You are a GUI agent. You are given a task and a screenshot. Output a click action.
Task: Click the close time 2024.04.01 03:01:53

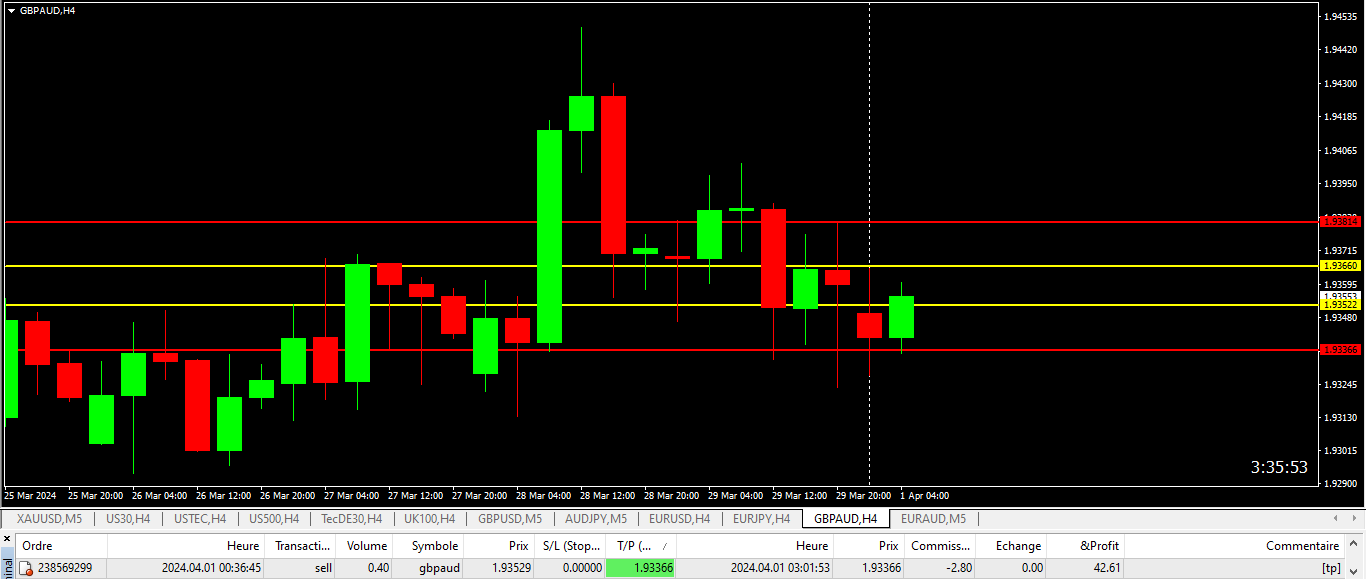click(780, 568)
